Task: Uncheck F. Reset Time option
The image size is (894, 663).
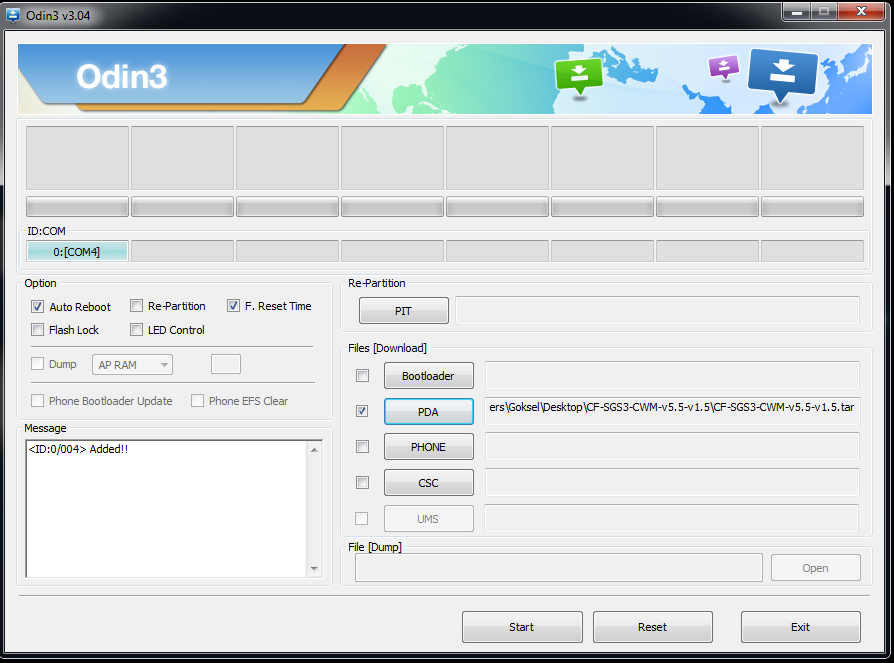Action: [x=233, y=306]
